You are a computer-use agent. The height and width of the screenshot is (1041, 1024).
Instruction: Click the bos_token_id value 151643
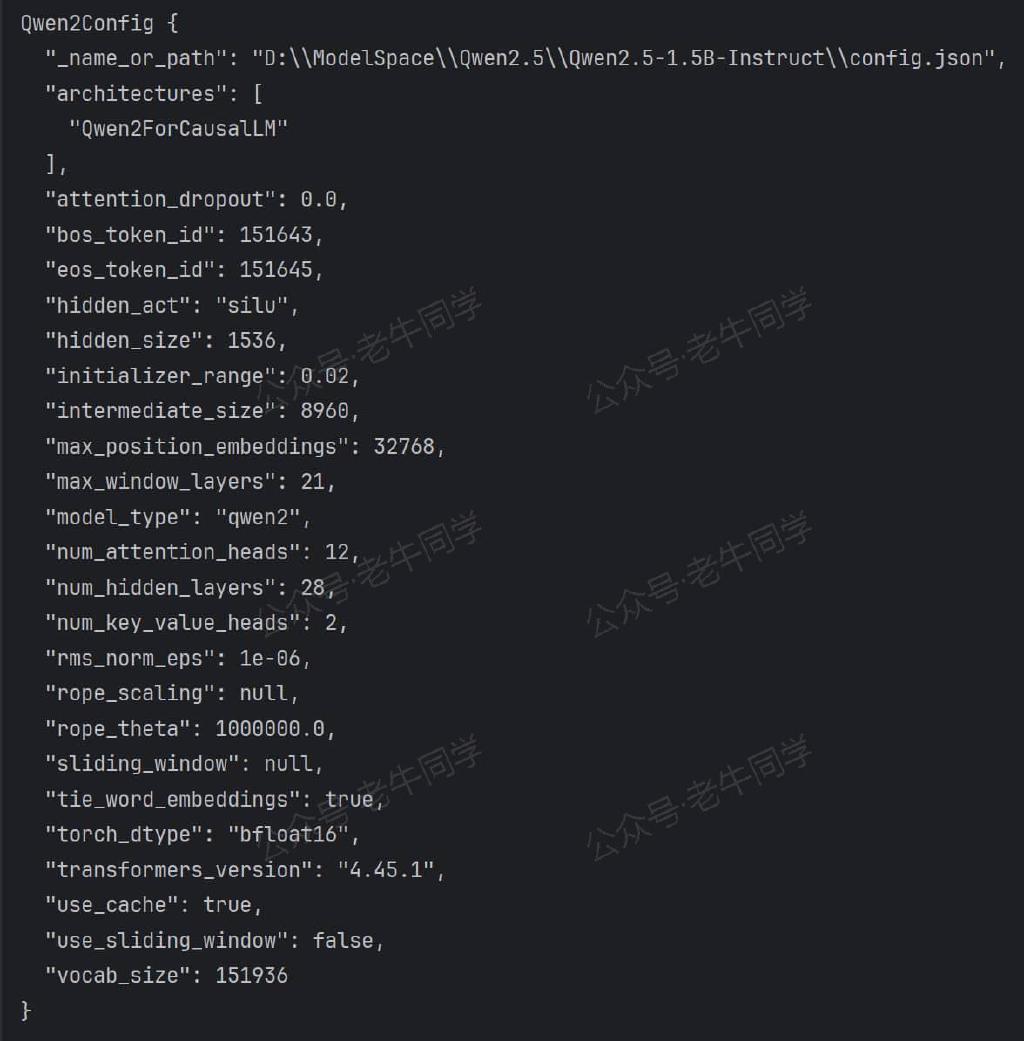pos(276,235)
